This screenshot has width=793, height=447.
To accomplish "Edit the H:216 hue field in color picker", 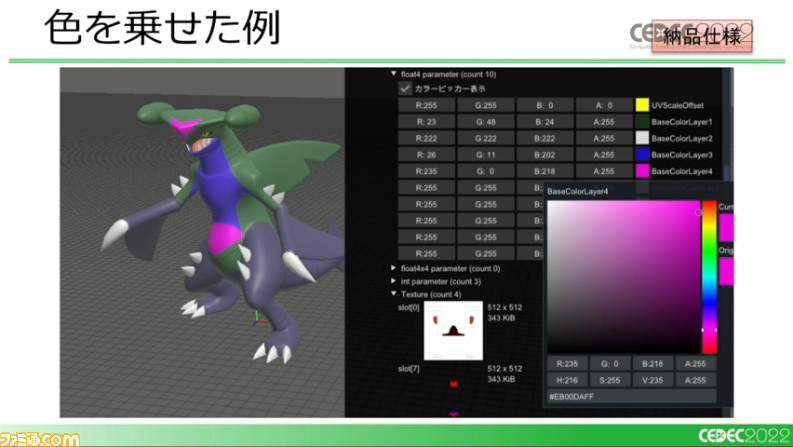I will pyautogui.click(x=566, y=380).
